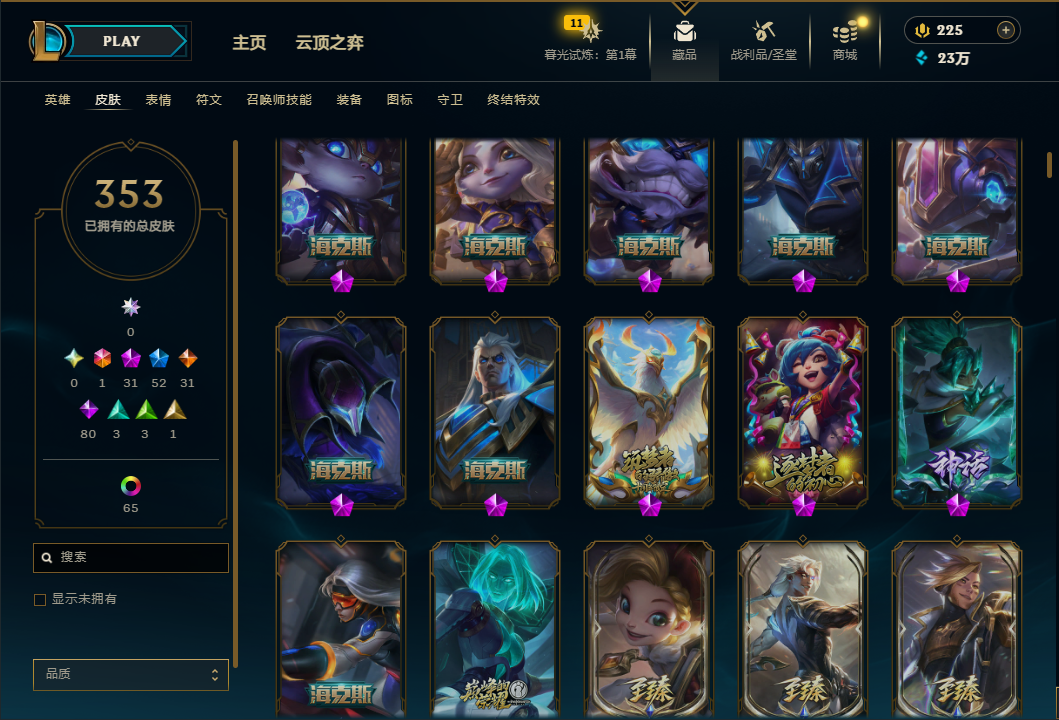
Task: Open the 终结特效 tab
Action: [513, 100]
